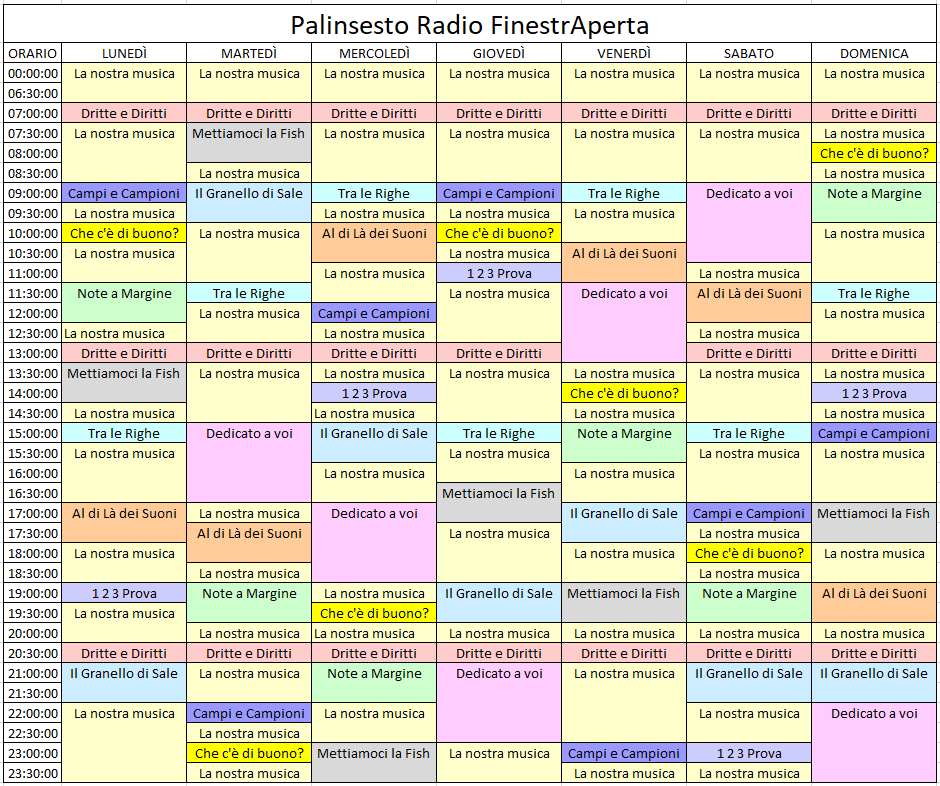
Task: Click the 07:00:00 time cell
Action: coord(32,113)
